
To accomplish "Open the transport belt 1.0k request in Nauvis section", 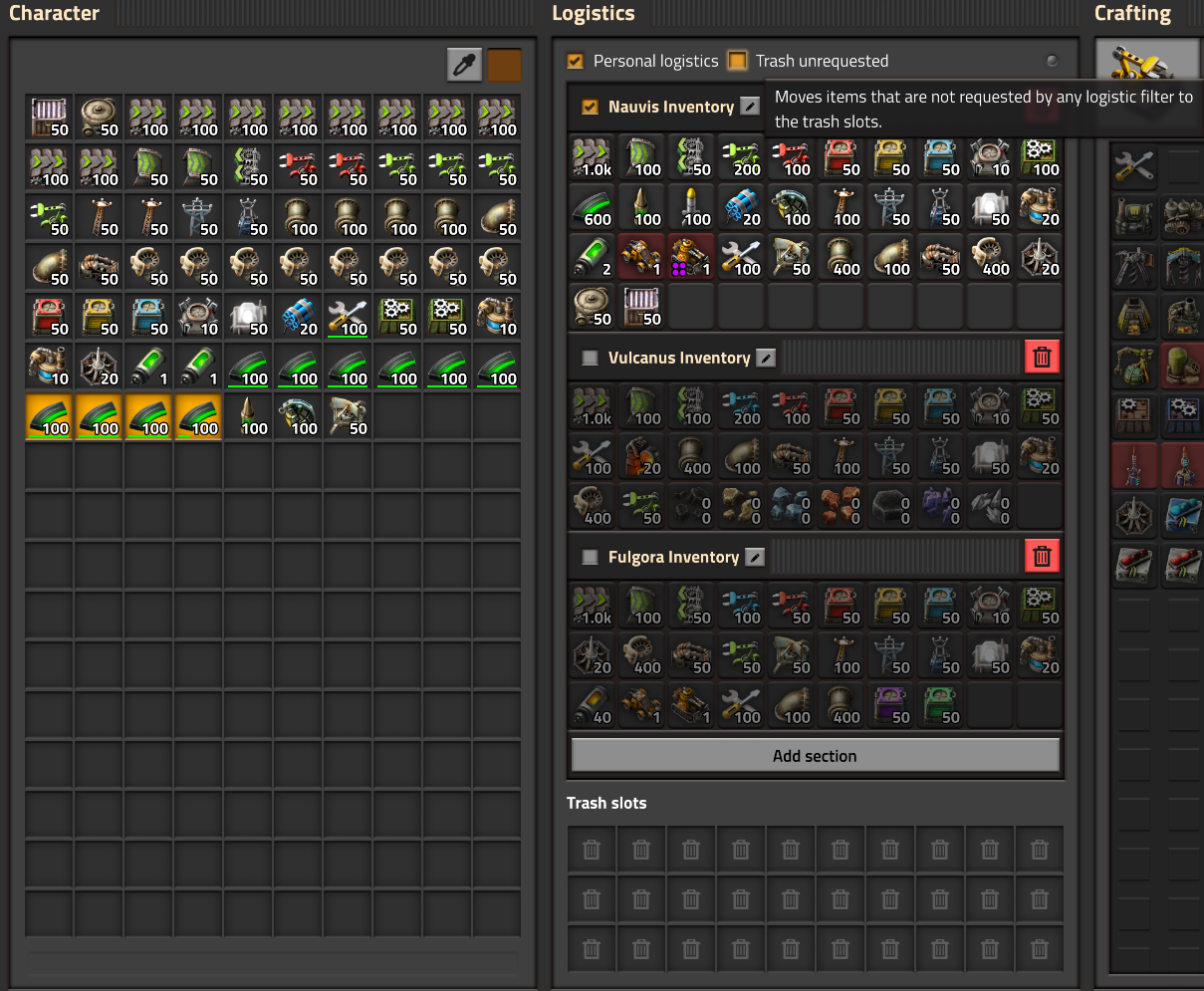I will click(593, 158).
